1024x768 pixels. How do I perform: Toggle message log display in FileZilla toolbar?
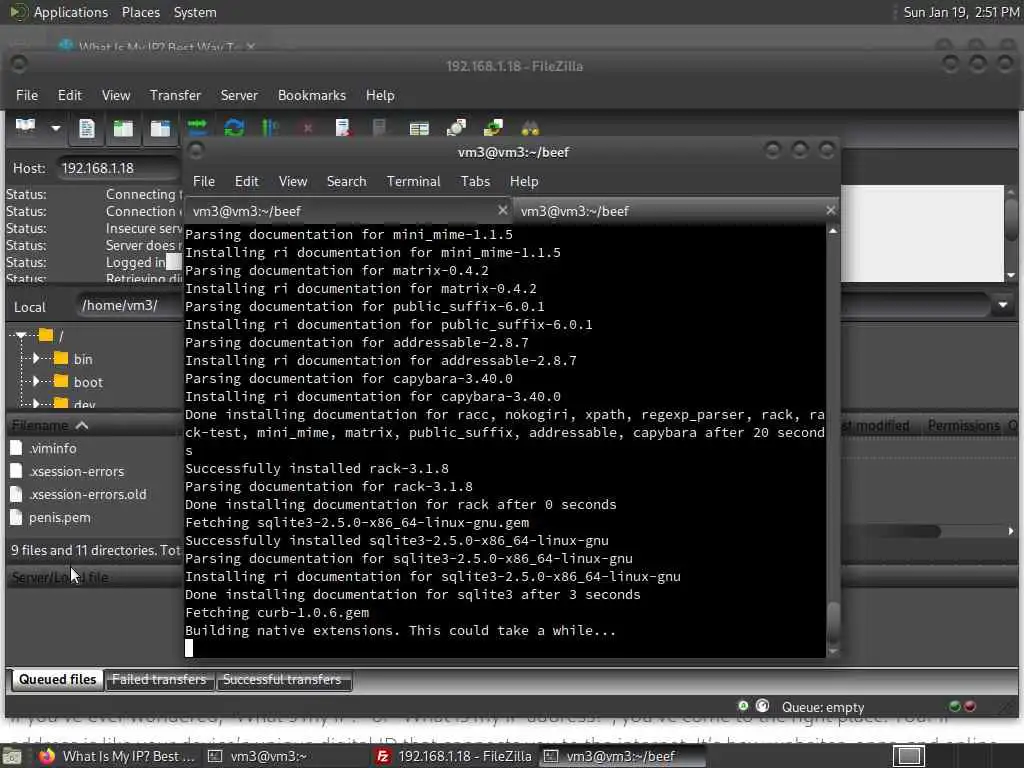[87, 127]
